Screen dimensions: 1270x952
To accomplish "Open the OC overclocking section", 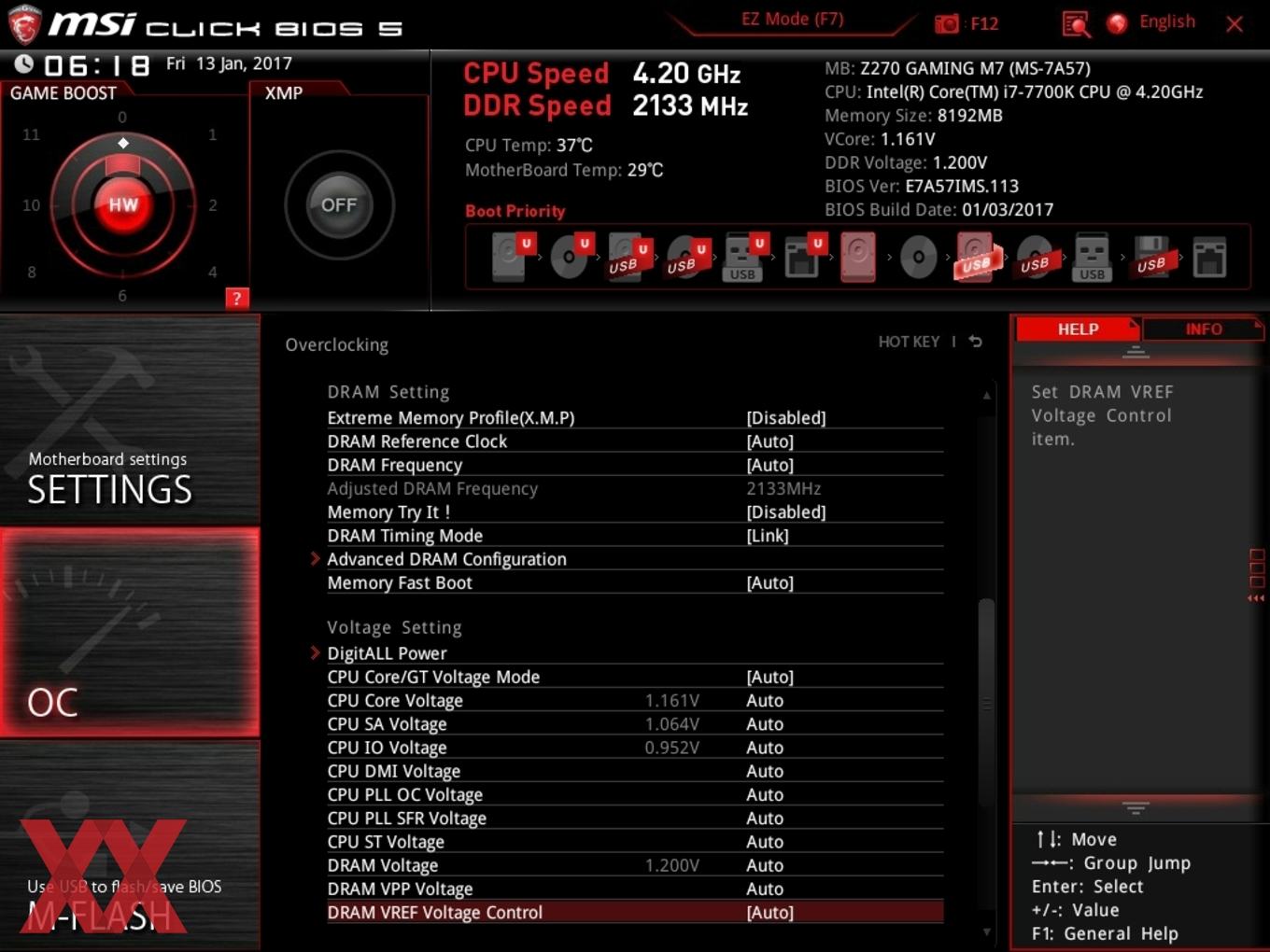I will tap(130, 632).
